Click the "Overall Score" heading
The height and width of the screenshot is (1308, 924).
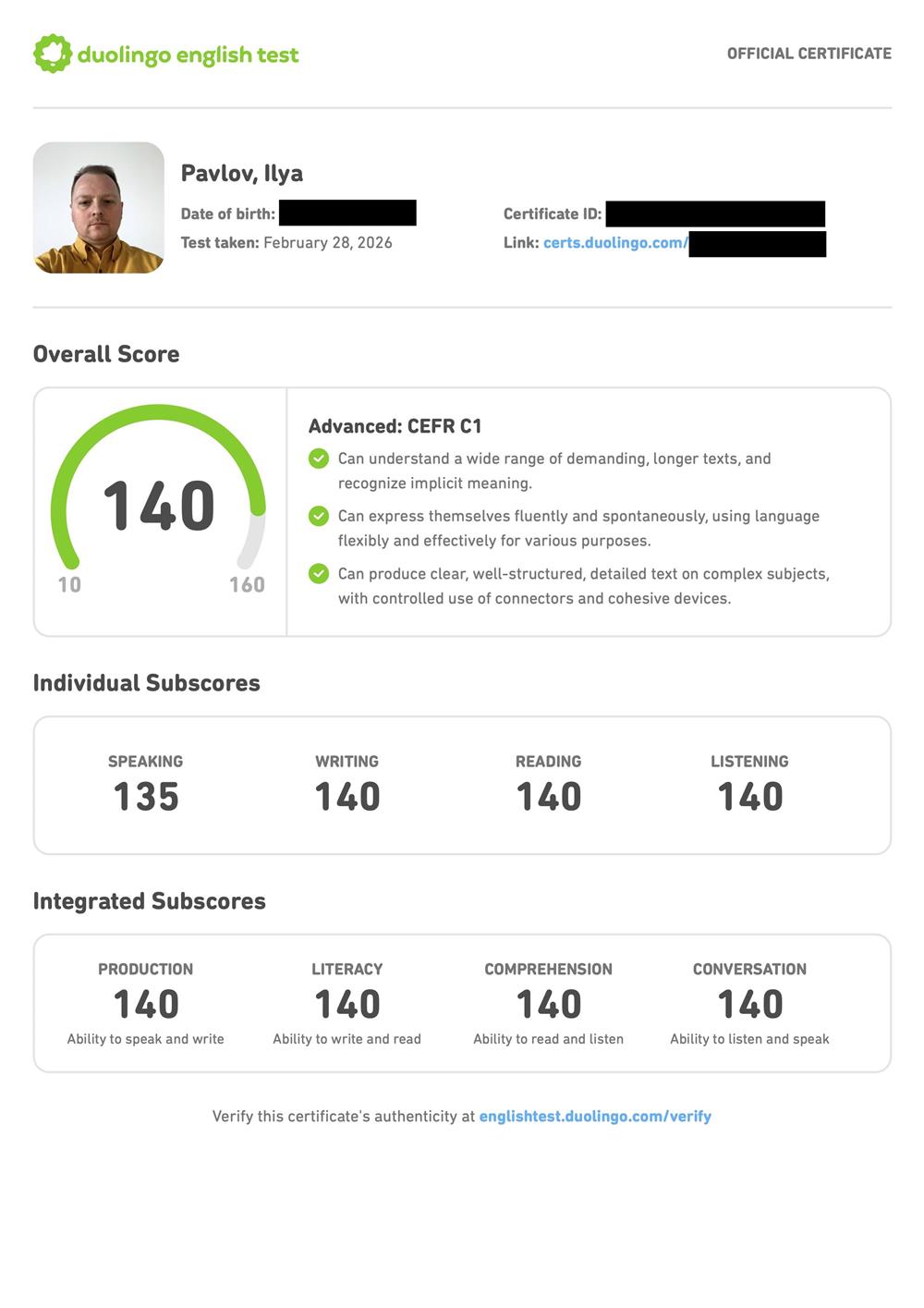click(106, 354)
